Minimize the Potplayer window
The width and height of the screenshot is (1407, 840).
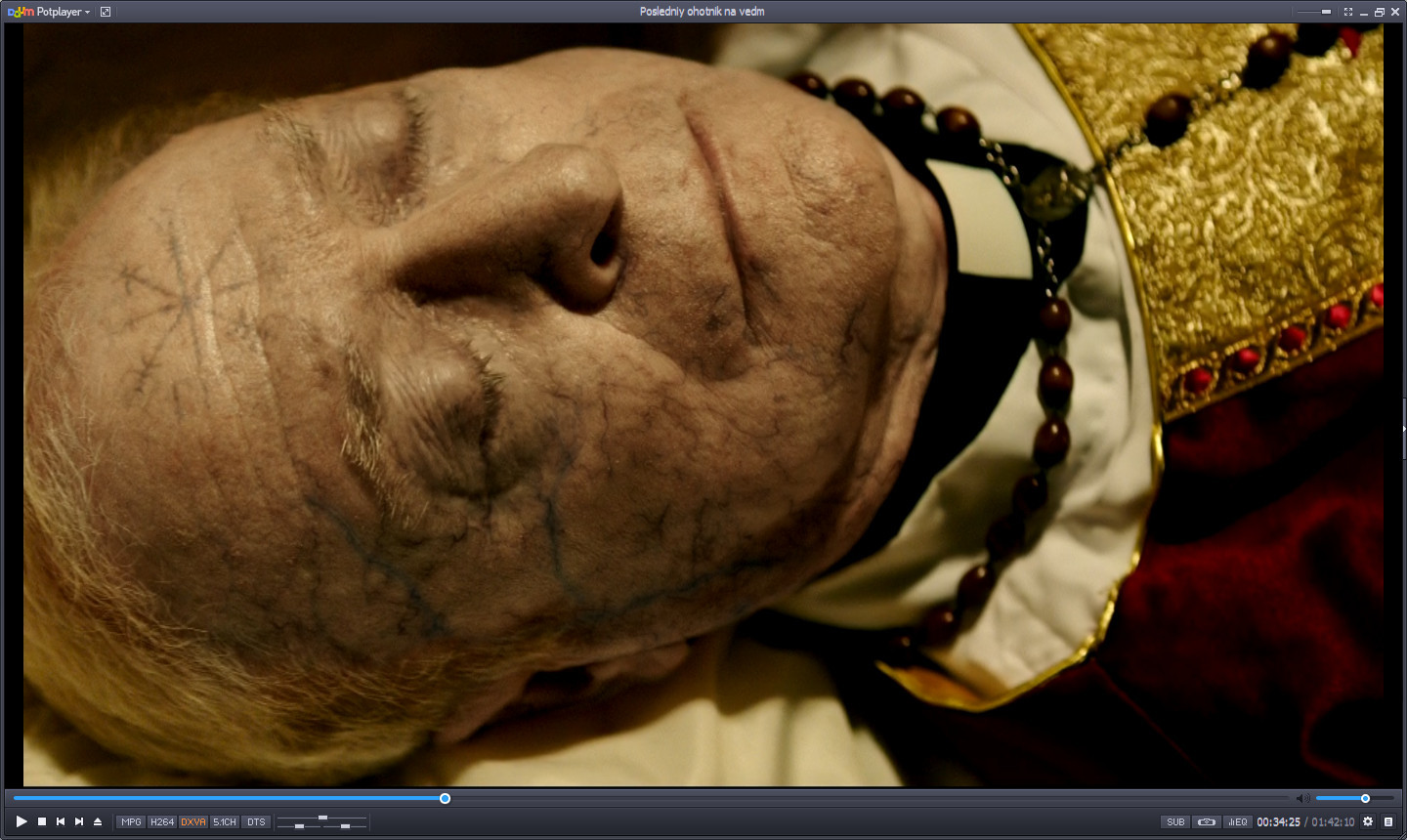[1364, 13]
